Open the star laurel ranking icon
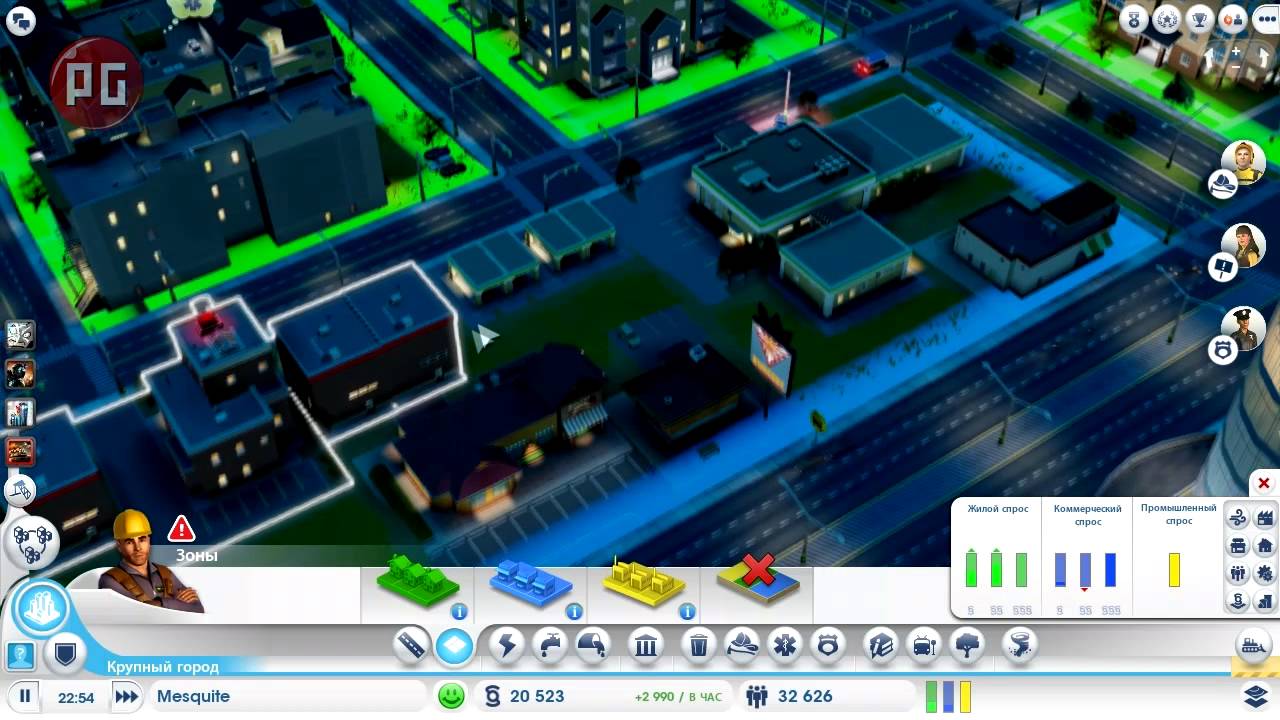Viewport: 1280px width, 720px height. pos(1167,19)
